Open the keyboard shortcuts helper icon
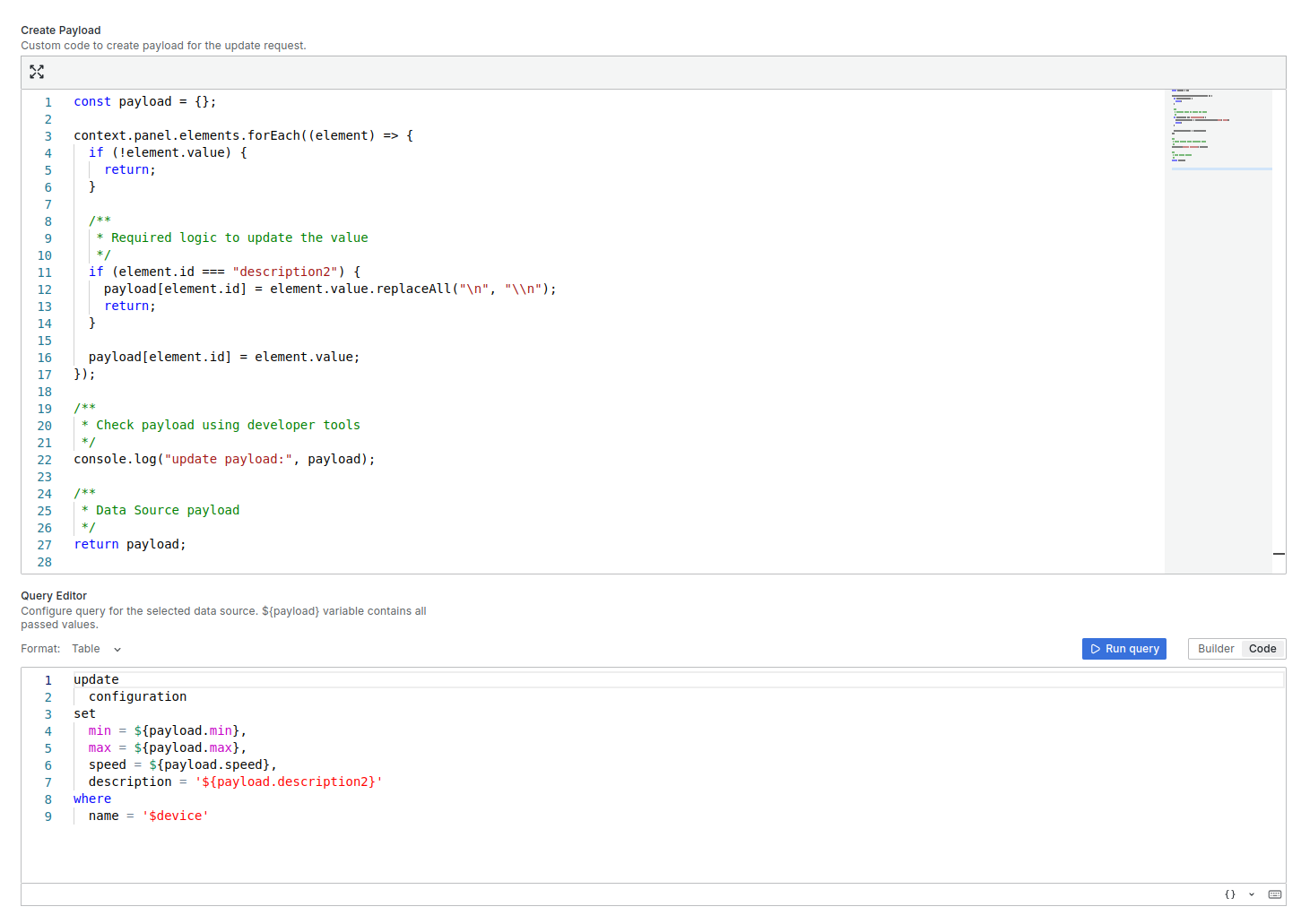1301x924 pixels. click(x=1274, y=894)
